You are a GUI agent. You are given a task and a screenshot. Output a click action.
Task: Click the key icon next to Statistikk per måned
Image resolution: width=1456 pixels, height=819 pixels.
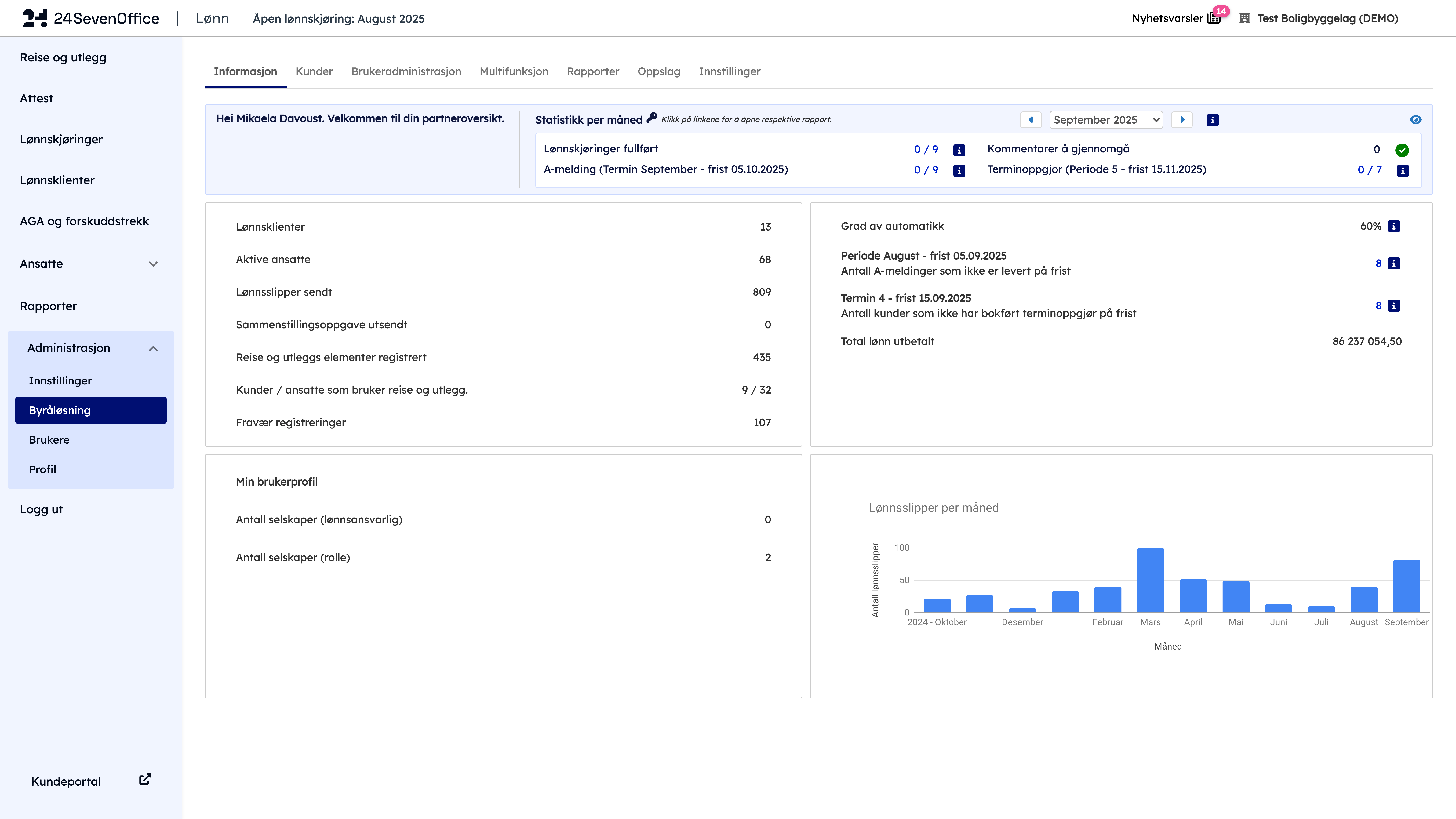[x=652, y=118]
